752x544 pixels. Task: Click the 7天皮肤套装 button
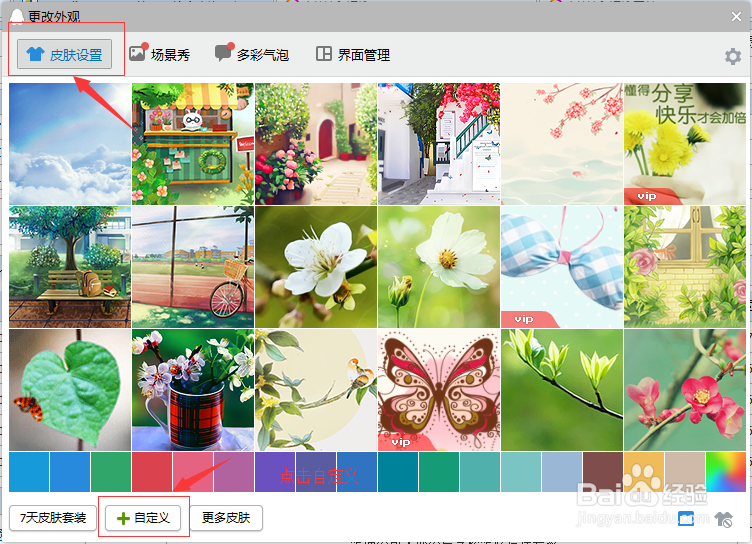click(53, 518)
